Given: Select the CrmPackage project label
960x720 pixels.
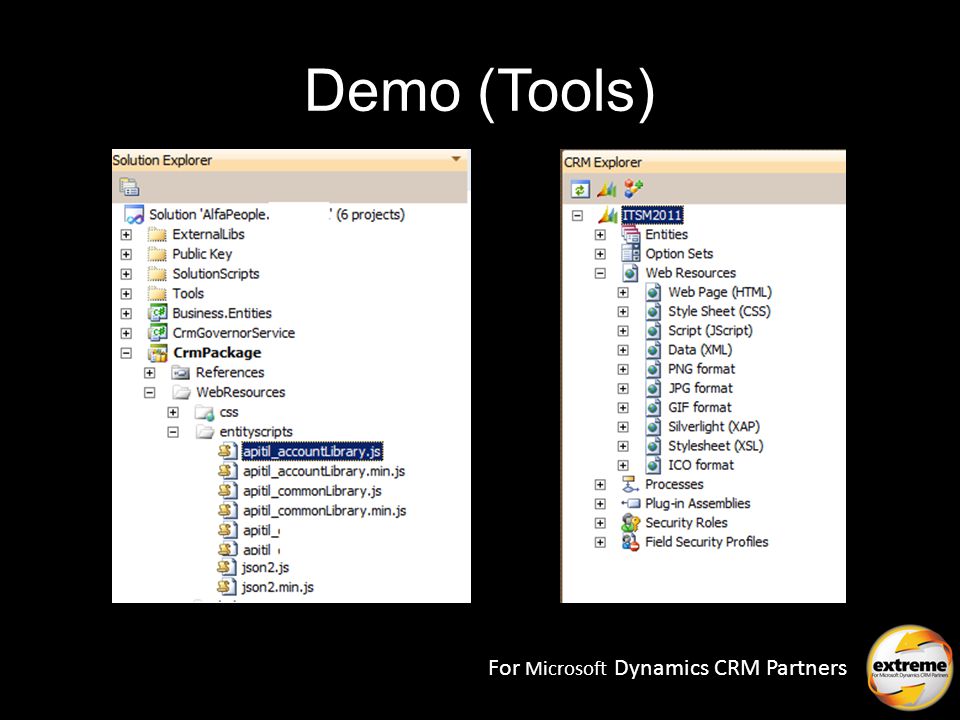Looking at the screenshot, I should [217, 353].
